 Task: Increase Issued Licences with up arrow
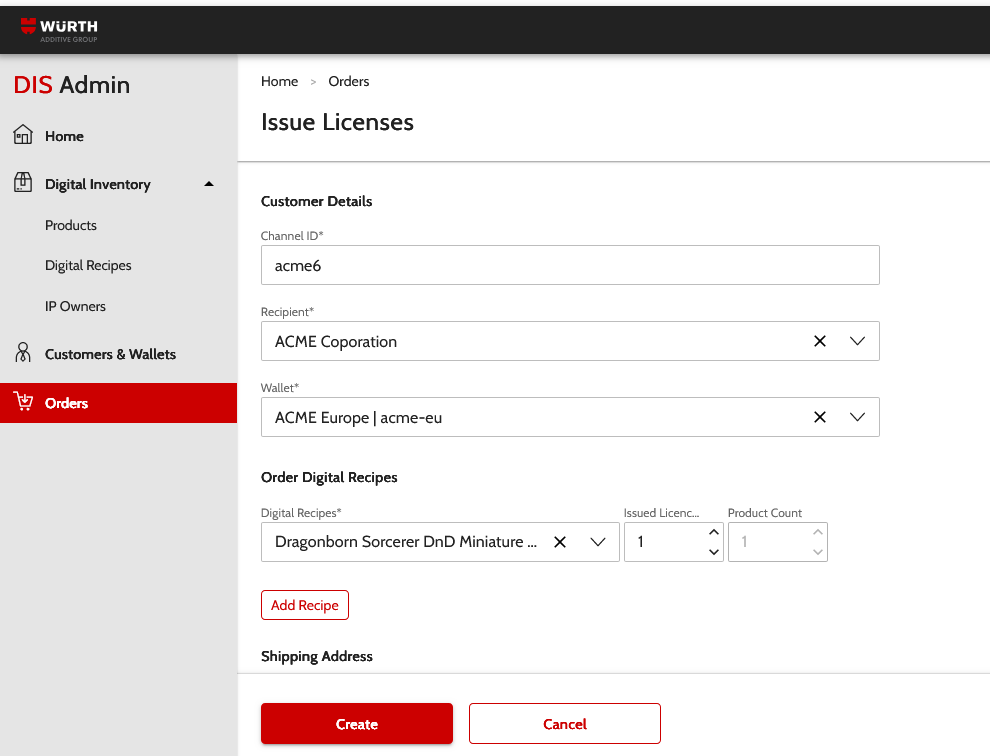713,532
